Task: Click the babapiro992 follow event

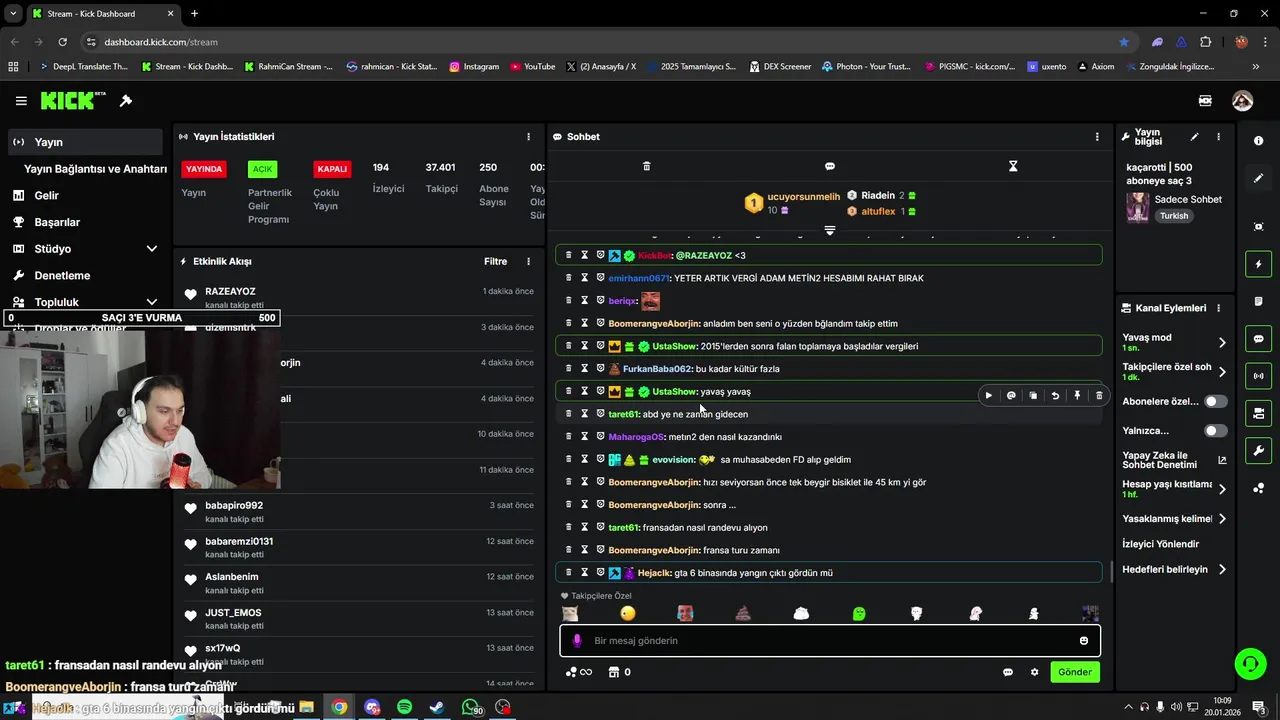Action: tap(360, 511)
